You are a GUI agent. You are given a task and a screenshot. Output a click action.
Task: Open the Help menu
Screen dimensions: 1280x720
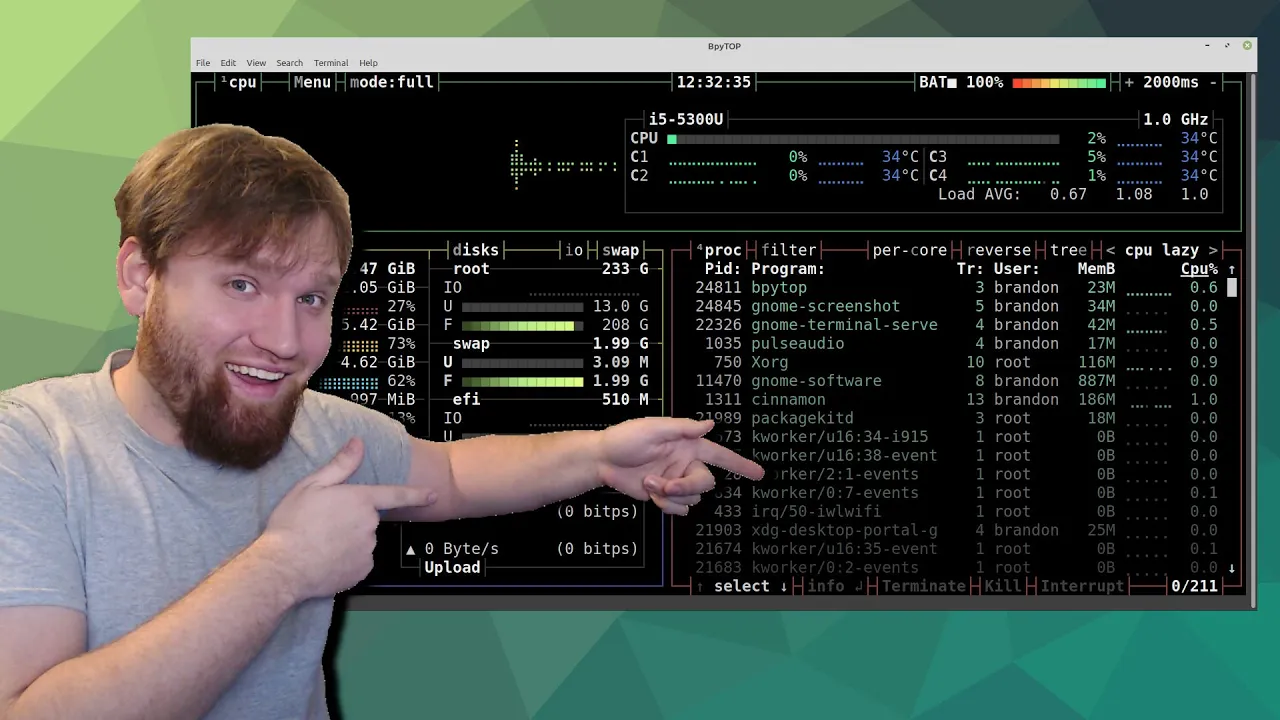pos(368,63)
